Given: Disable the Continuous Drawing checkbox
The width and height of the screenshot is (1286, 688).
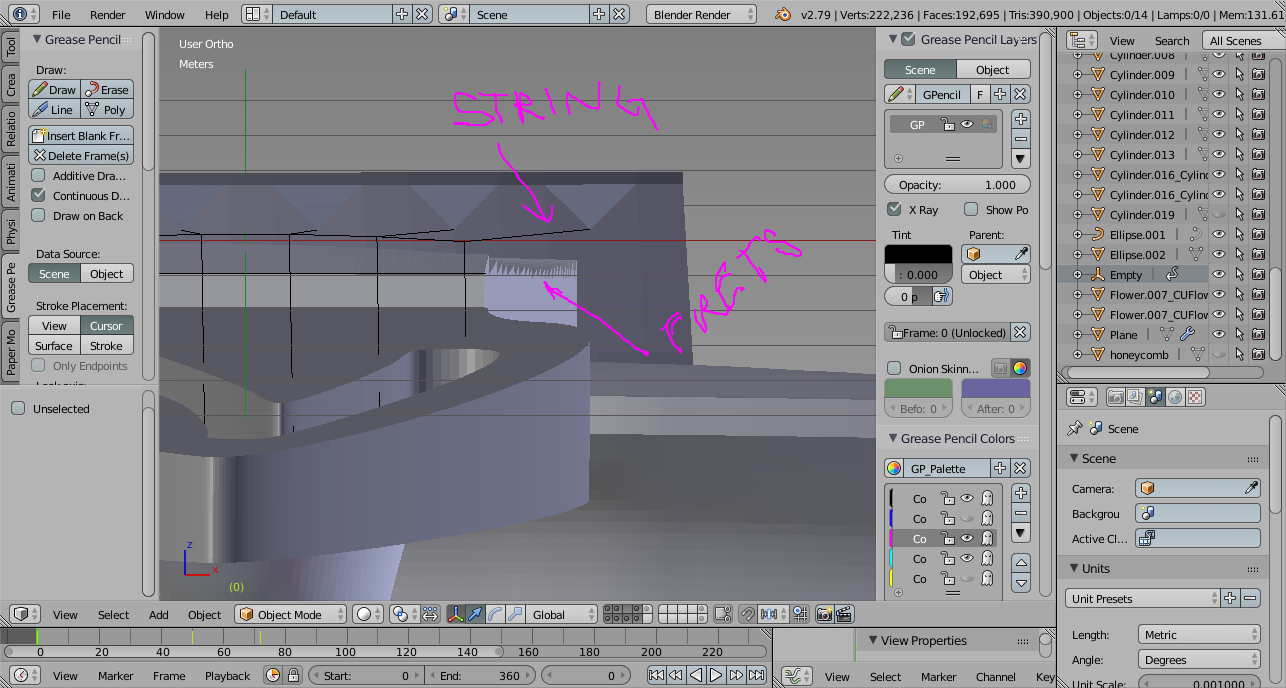Looking at the screenshot, I should pyautogui.click(x=39, y=196).
